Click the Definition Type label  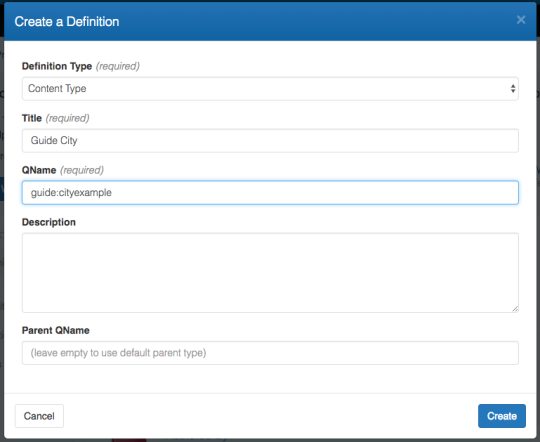[57, 66]
